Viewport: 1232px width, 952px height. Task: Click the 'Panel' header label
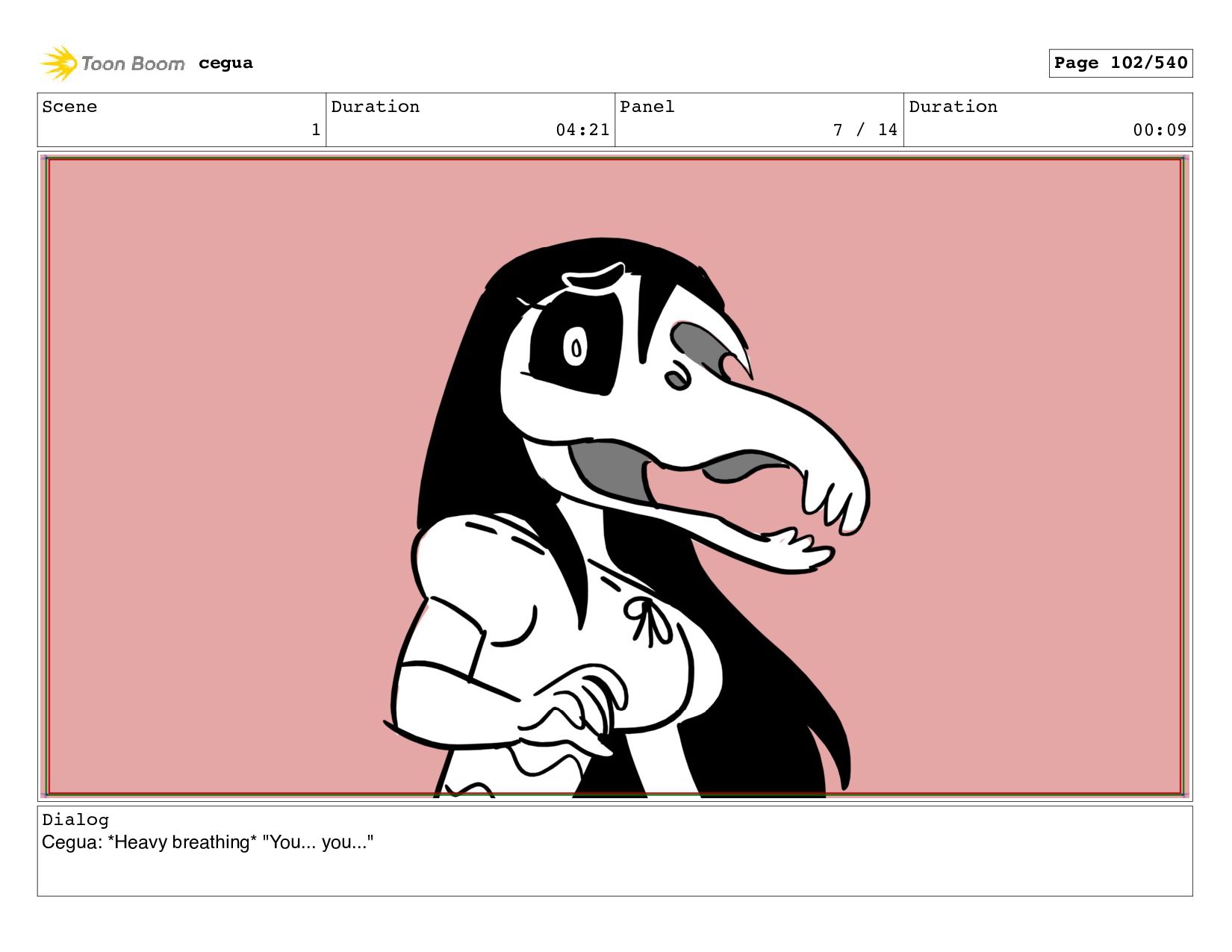tap(647, 107)
